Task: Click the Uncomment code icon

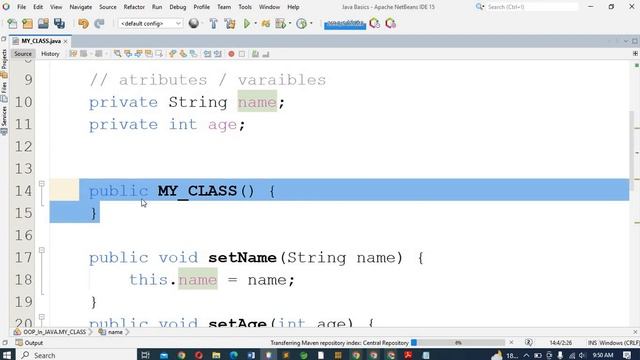Action: pos(266,54)
